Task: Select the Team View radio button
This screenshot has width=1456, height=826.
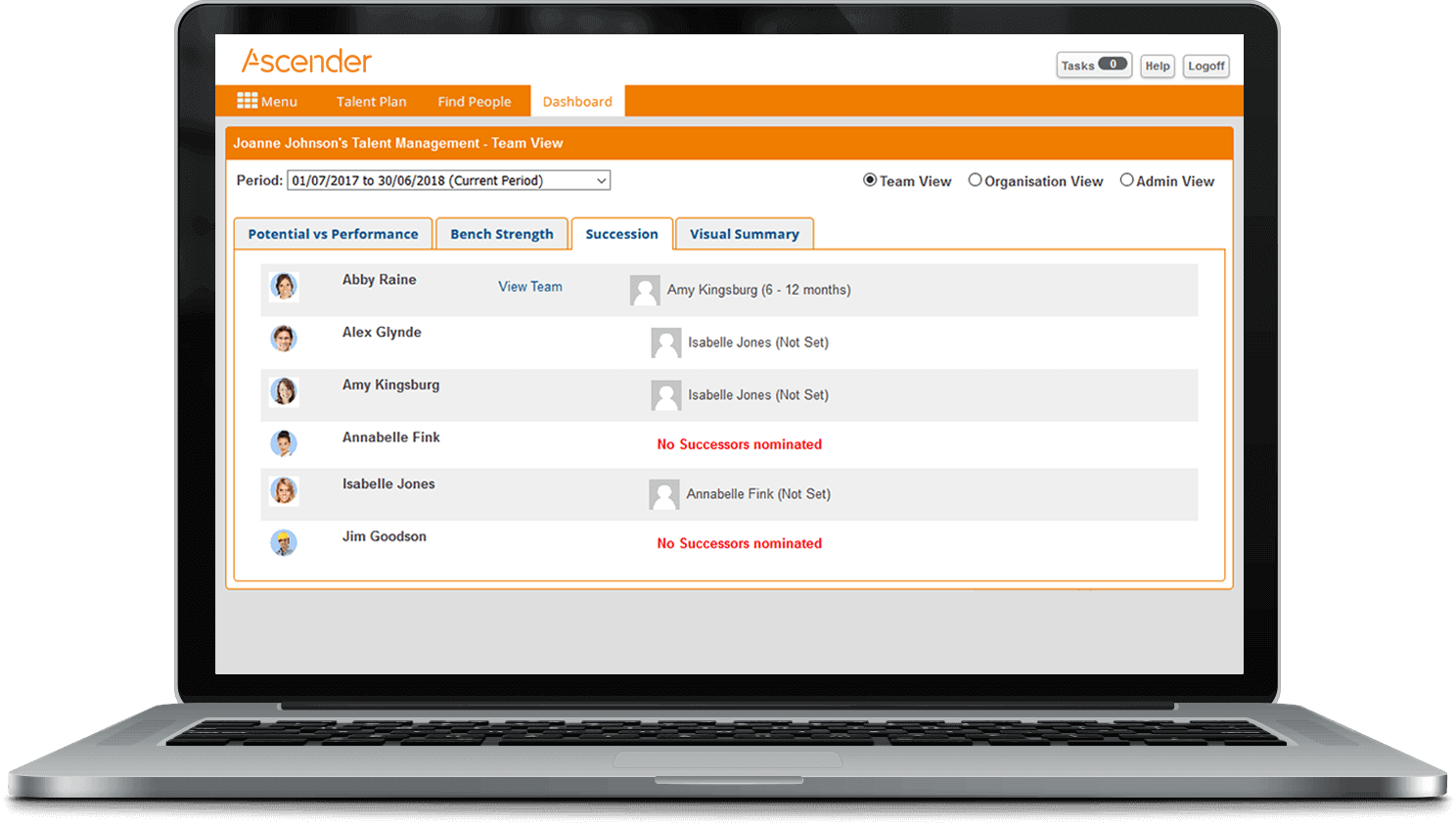Action: coord(869,180)
